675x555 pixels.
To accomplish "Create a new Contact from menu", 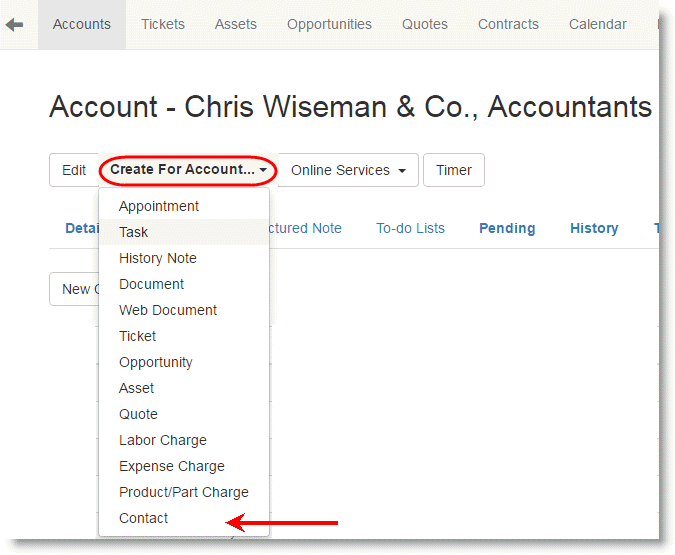I will [x=144, y=518].
